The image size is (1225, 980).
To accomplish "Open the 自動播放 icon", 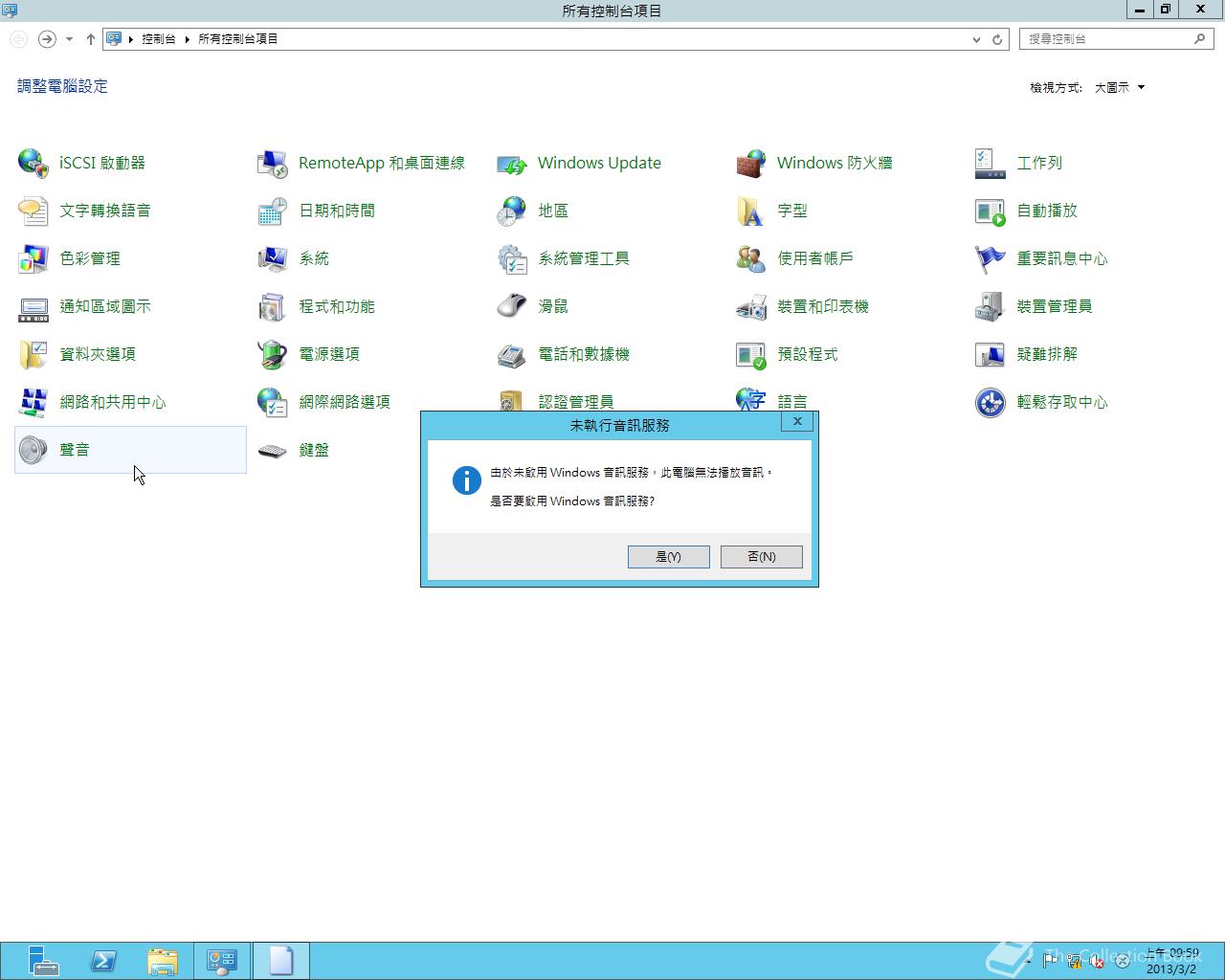I will pyautogui.click(x=991, y=211).
